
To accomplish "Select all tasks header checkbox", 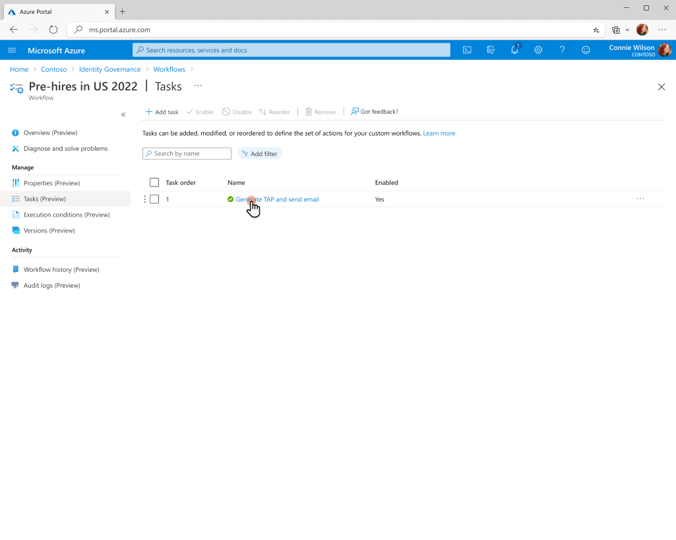I will pos(154,182).
